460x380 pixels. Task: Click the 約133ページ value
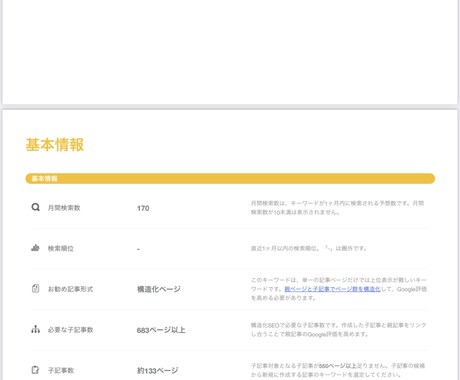[157, 371]
